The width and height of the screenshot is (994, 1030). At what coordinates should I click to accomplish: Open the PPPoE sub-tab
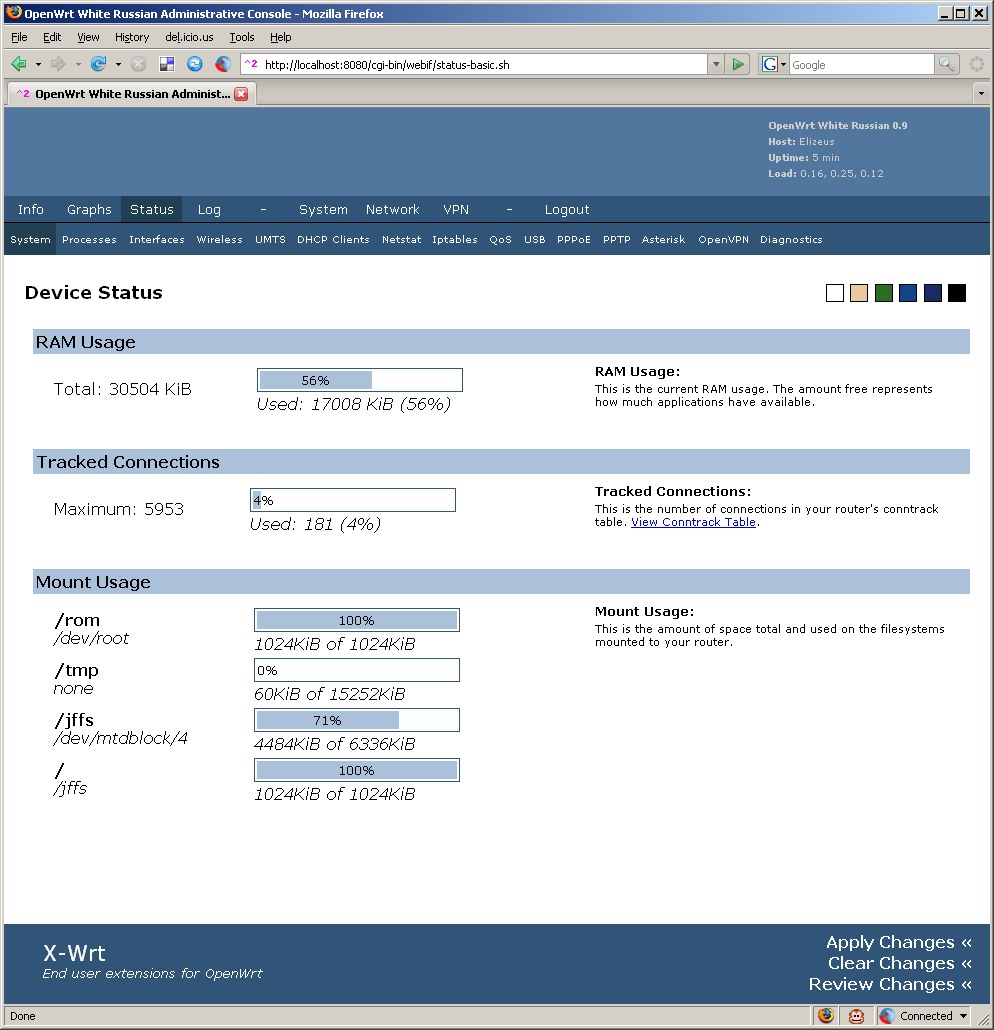(x=574, y=240)
